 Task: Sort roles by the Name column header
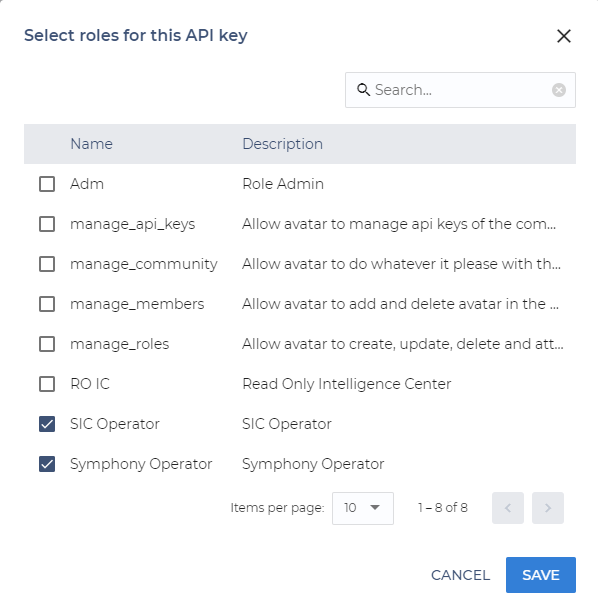point(91,144)
